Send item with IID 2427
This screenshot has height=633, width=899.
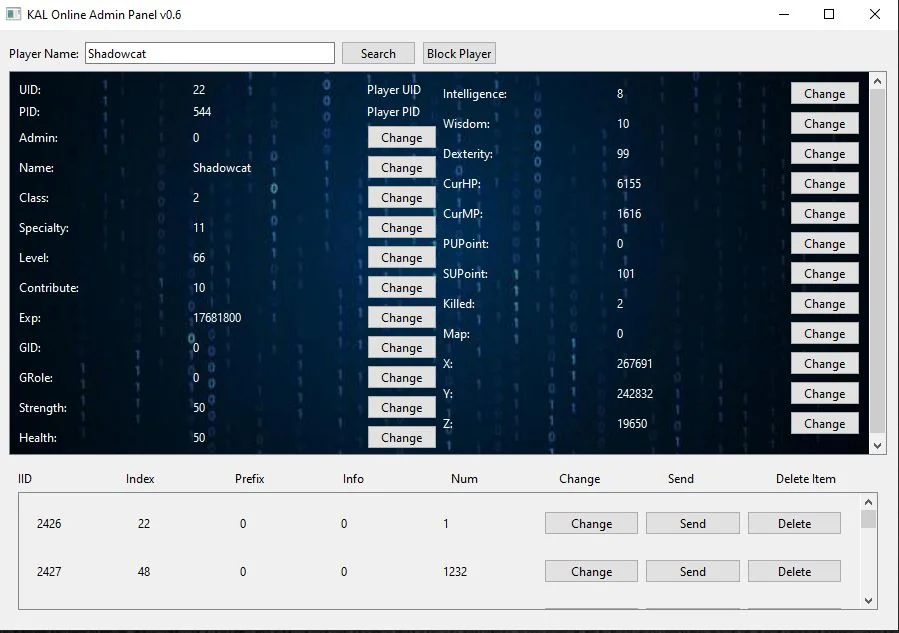(693, 572)
